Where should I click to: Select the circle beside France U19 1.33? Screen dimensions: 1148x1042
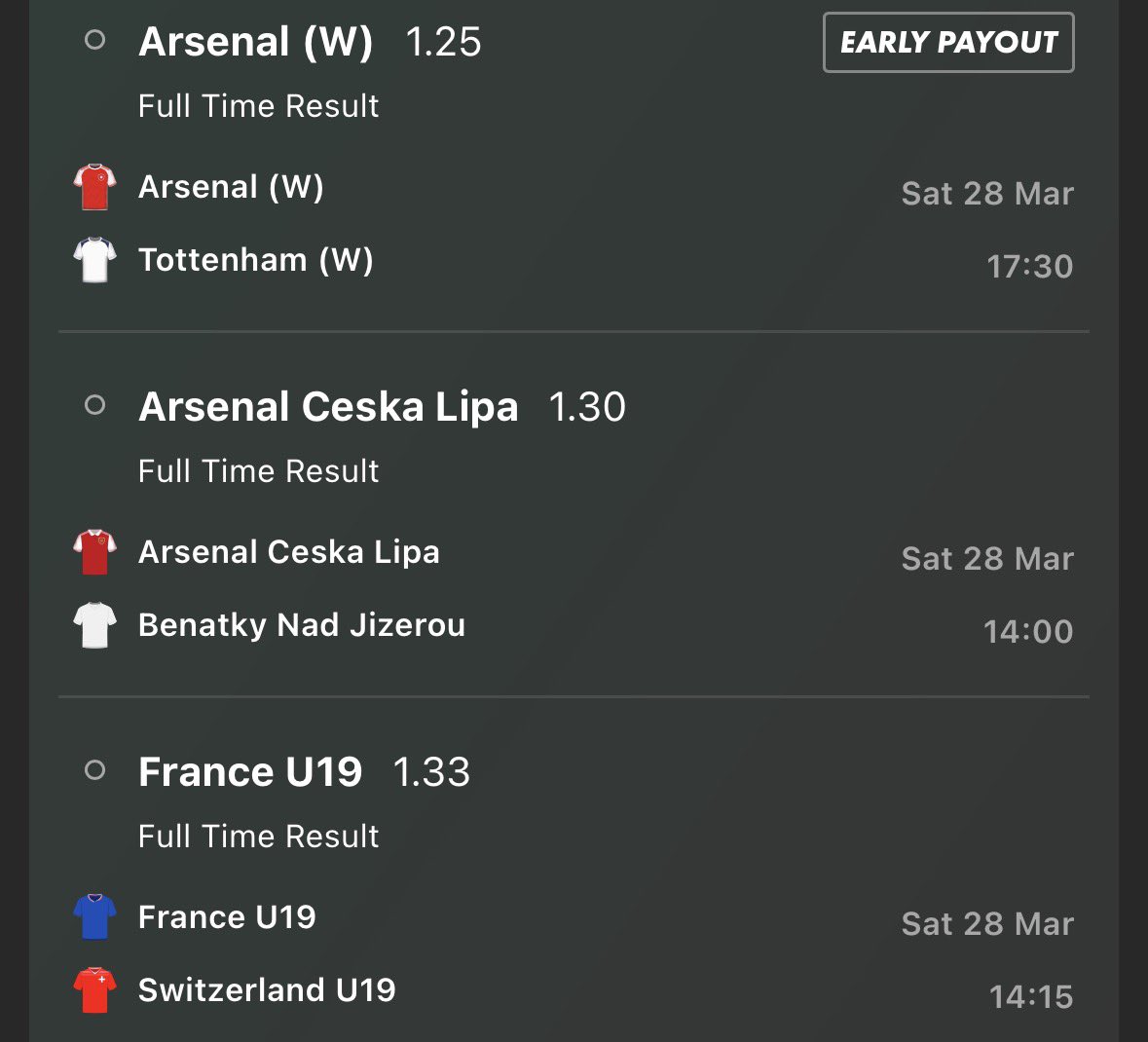(x=94, y=770)
